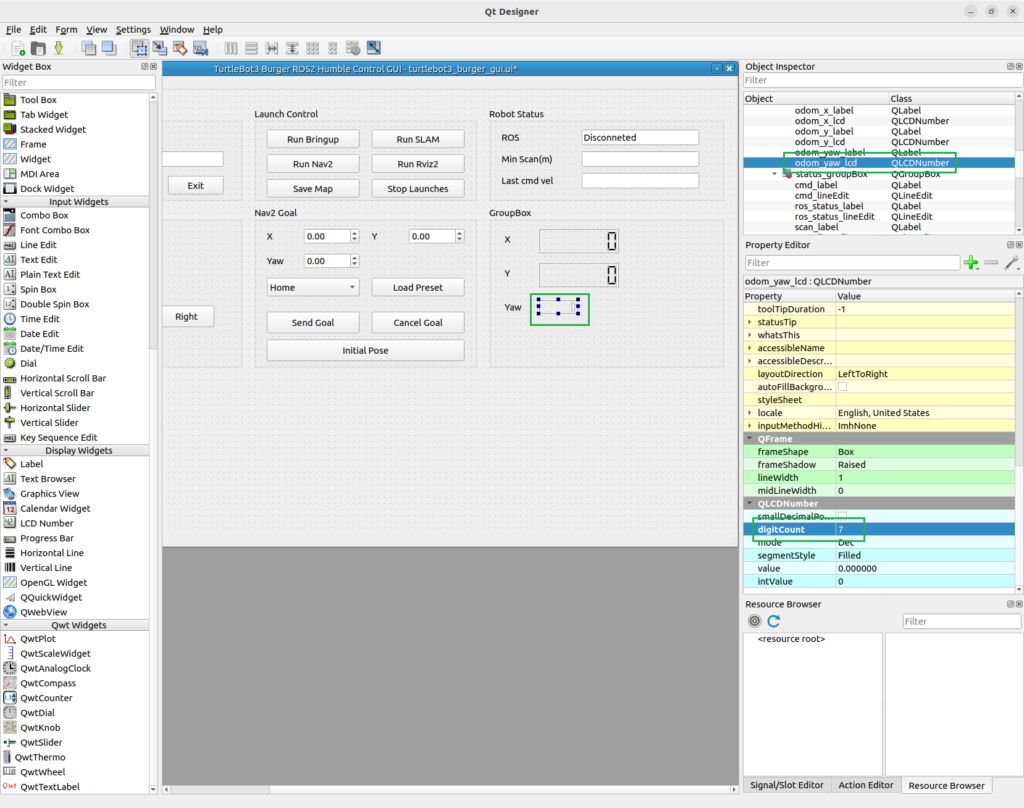Image resolution: width=1024 pixels, height=808 pixels.
Task: Switch to the Action Editor tab
Action: (865, 785)
